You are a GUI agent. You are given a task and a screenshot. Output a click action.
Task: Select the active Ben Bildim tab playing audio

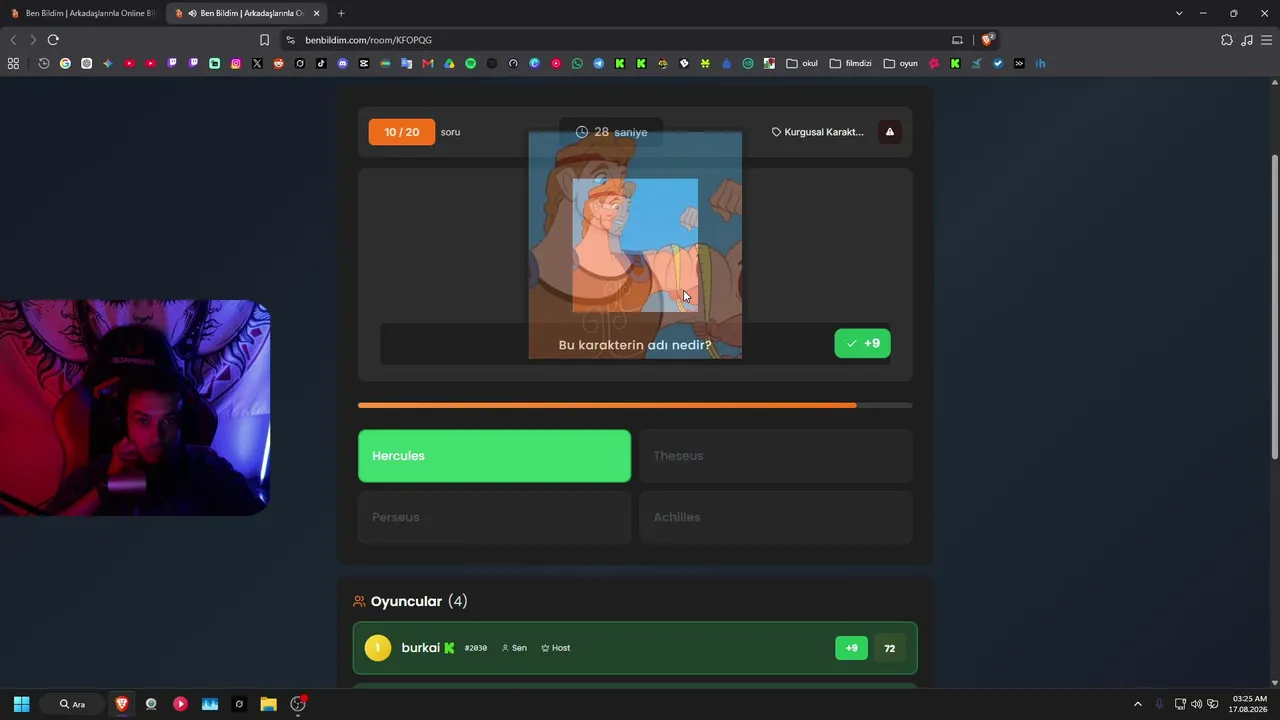point(245,13)
